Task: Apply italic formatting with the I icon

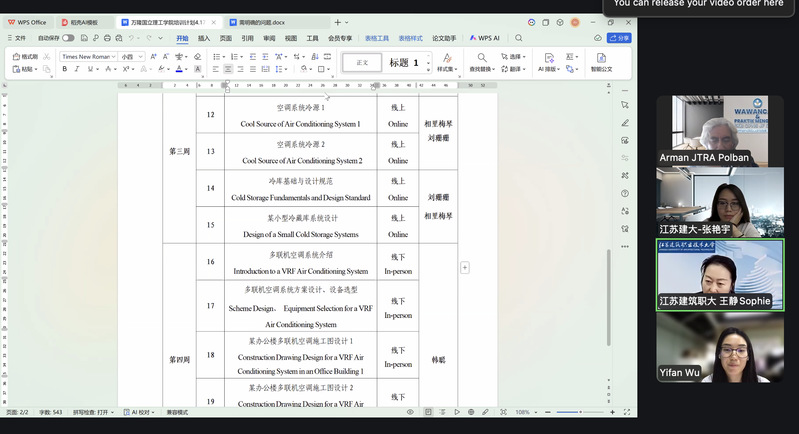Action: [x=77, y=69]
